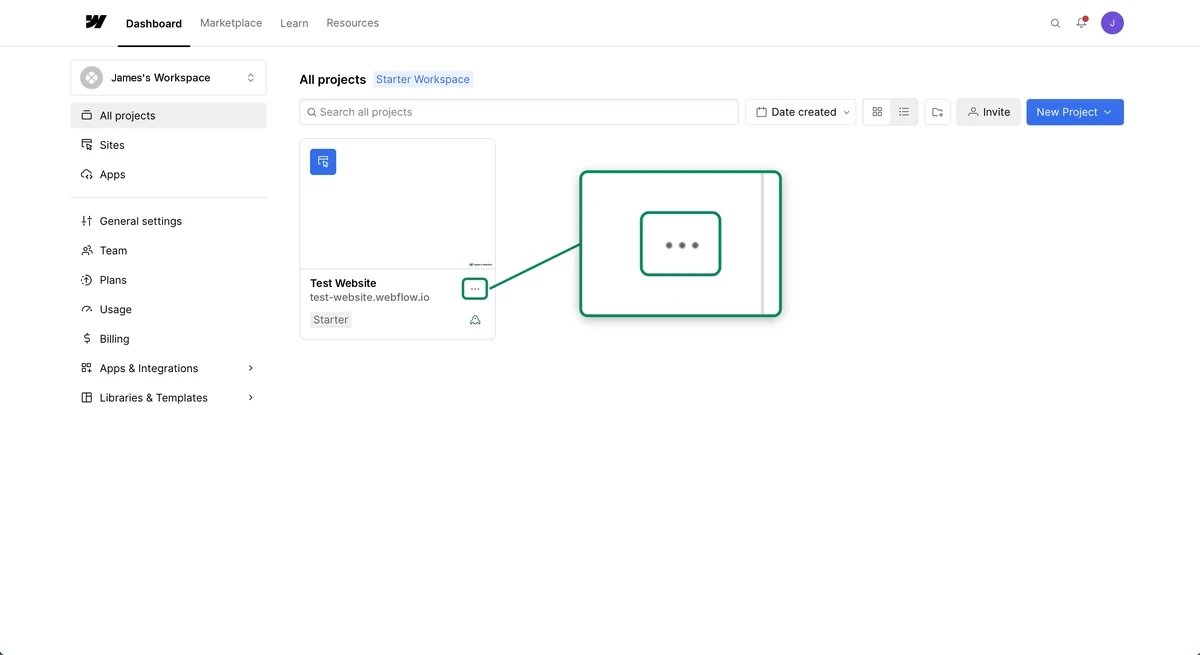Open the Date created sort dropdown

coord(801,112)
